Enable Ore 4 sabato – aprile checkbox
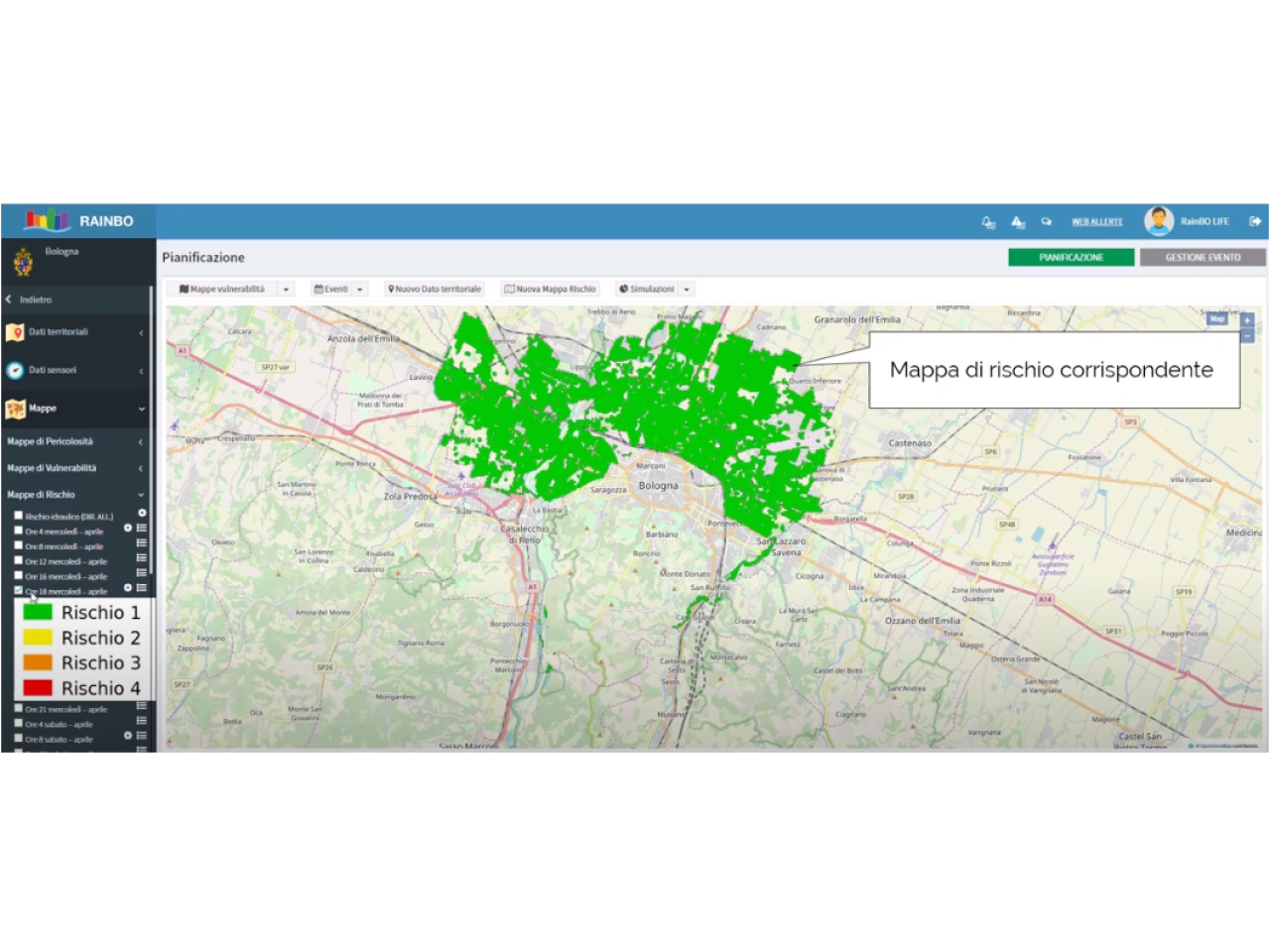The height and width of the screenshot is (952, 1270). (x=18, y=723)
